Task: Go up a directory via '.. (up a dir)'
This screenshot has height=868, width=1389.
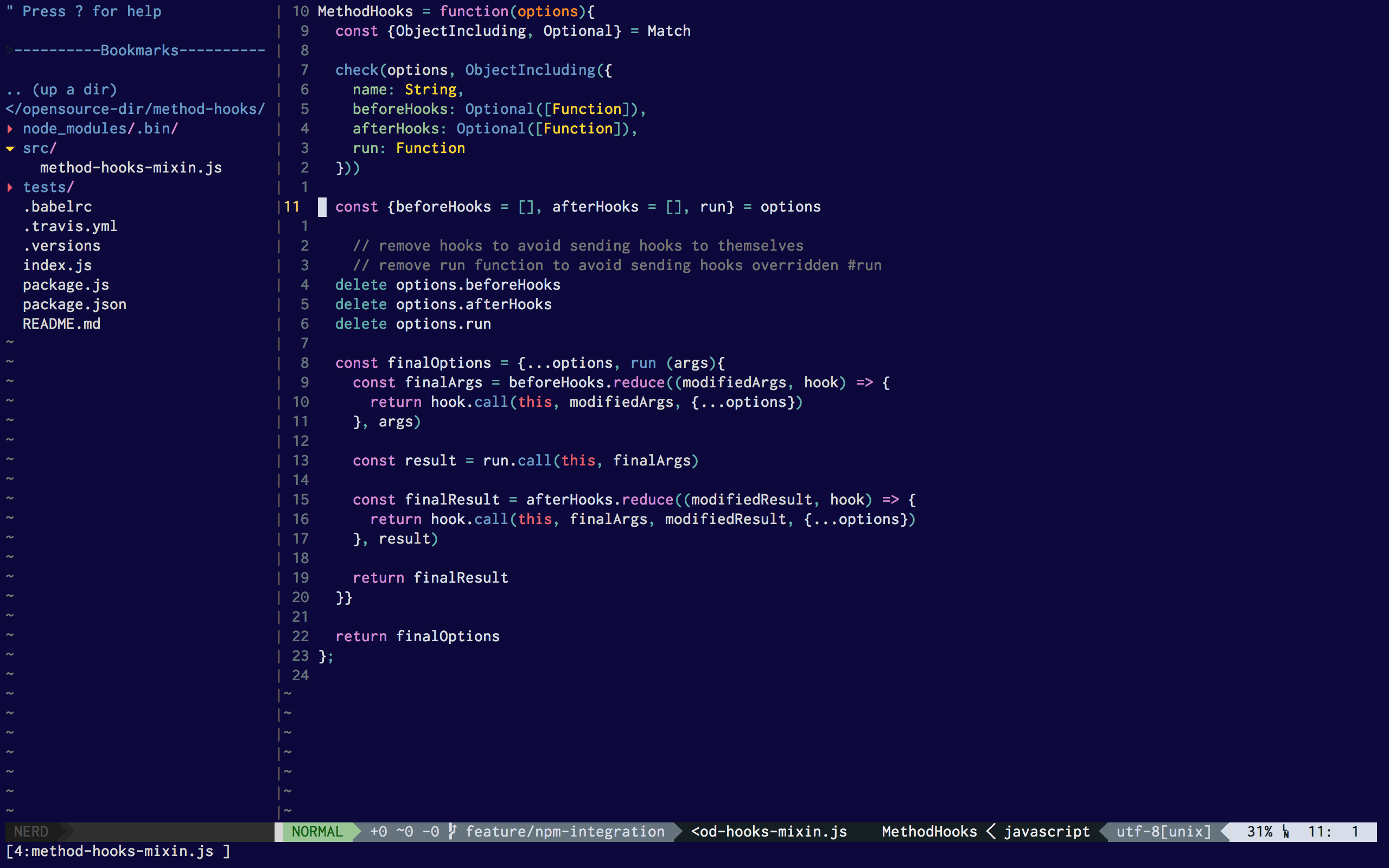Action: tap(61, 90)
